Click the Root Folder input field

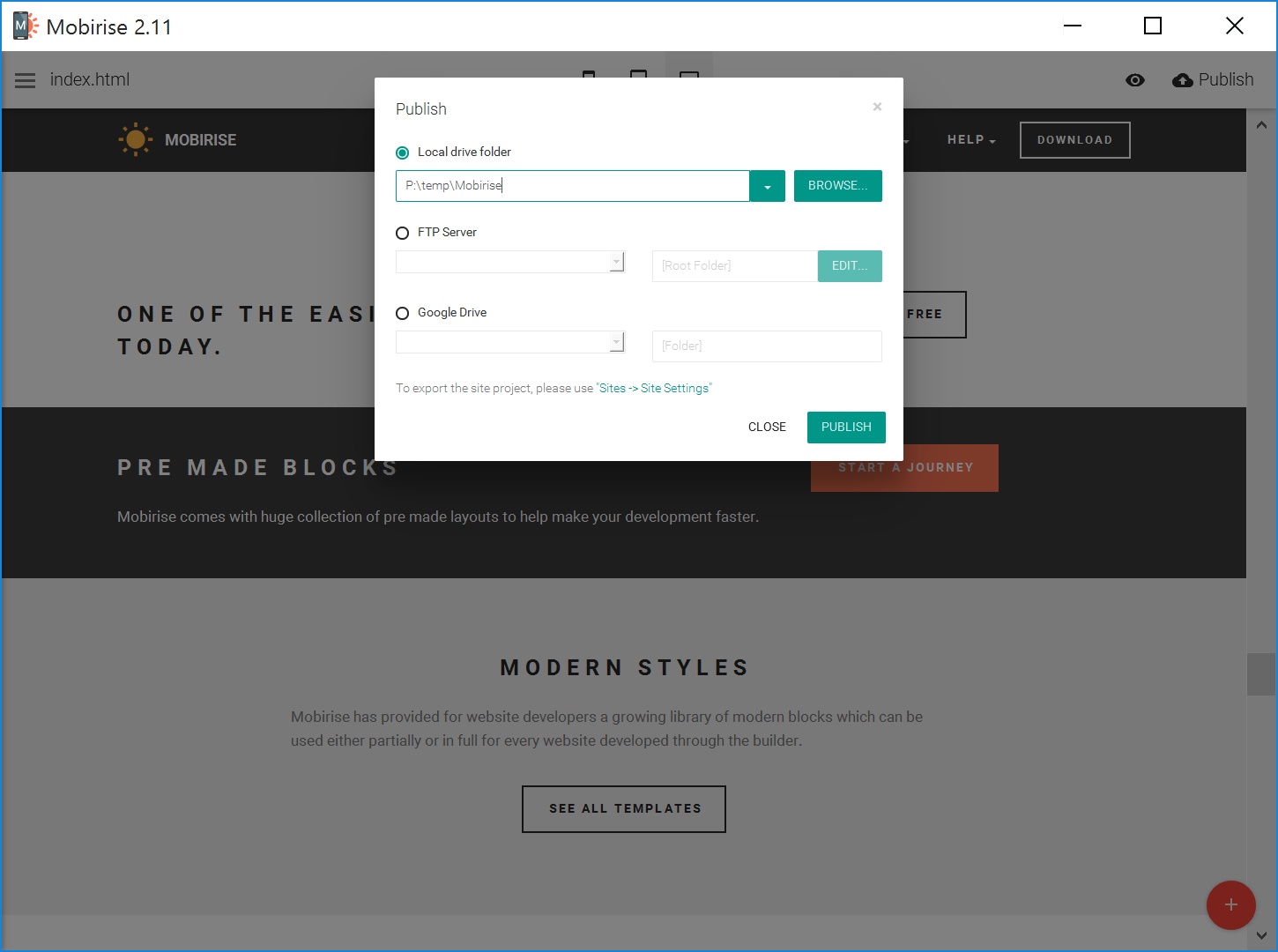734,266
